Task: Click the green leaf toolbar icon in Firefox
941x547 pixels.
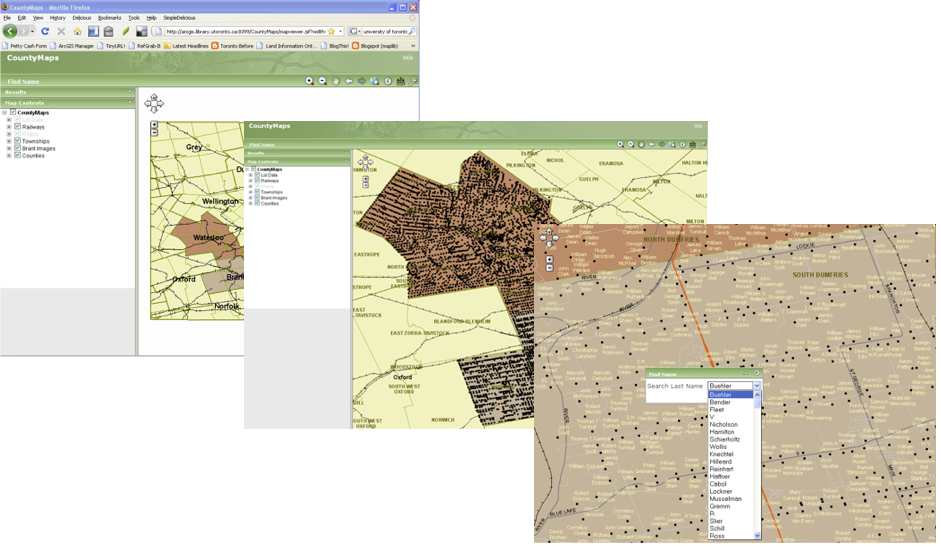Action: [x=126, y=31]
